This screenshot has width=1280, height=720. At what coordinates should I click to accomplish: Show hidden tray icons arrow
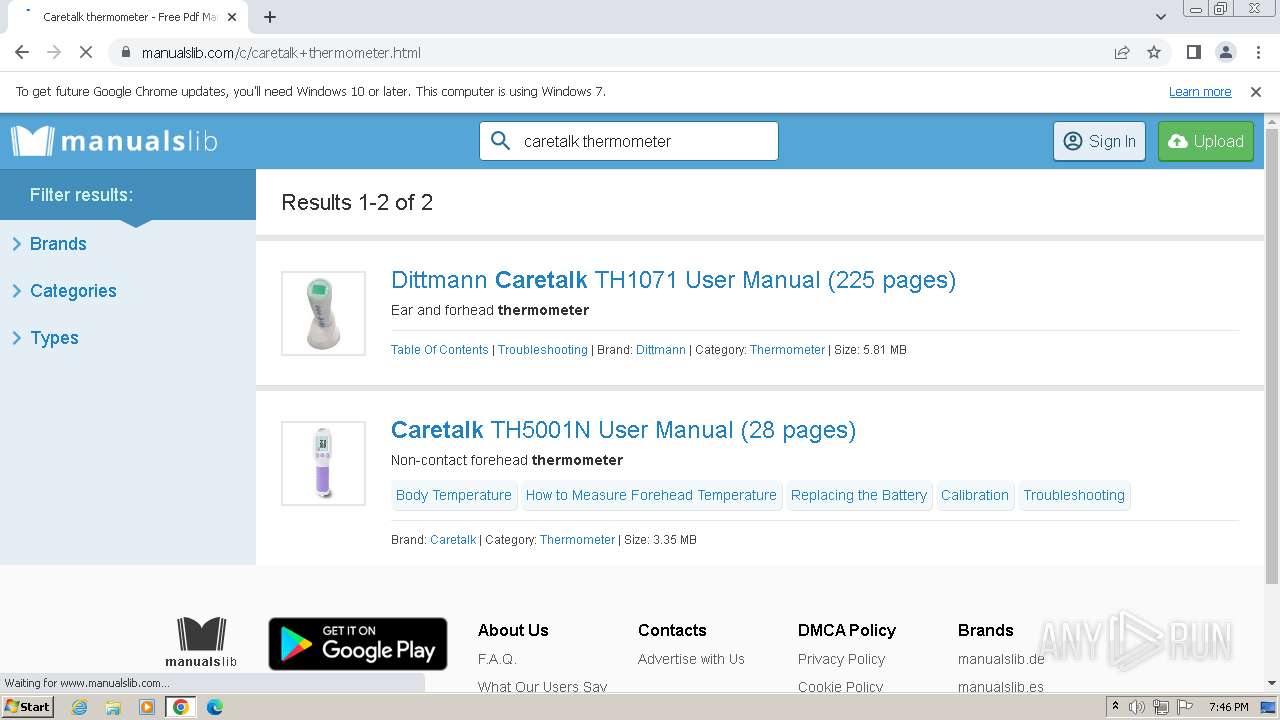coord(1115,707)
